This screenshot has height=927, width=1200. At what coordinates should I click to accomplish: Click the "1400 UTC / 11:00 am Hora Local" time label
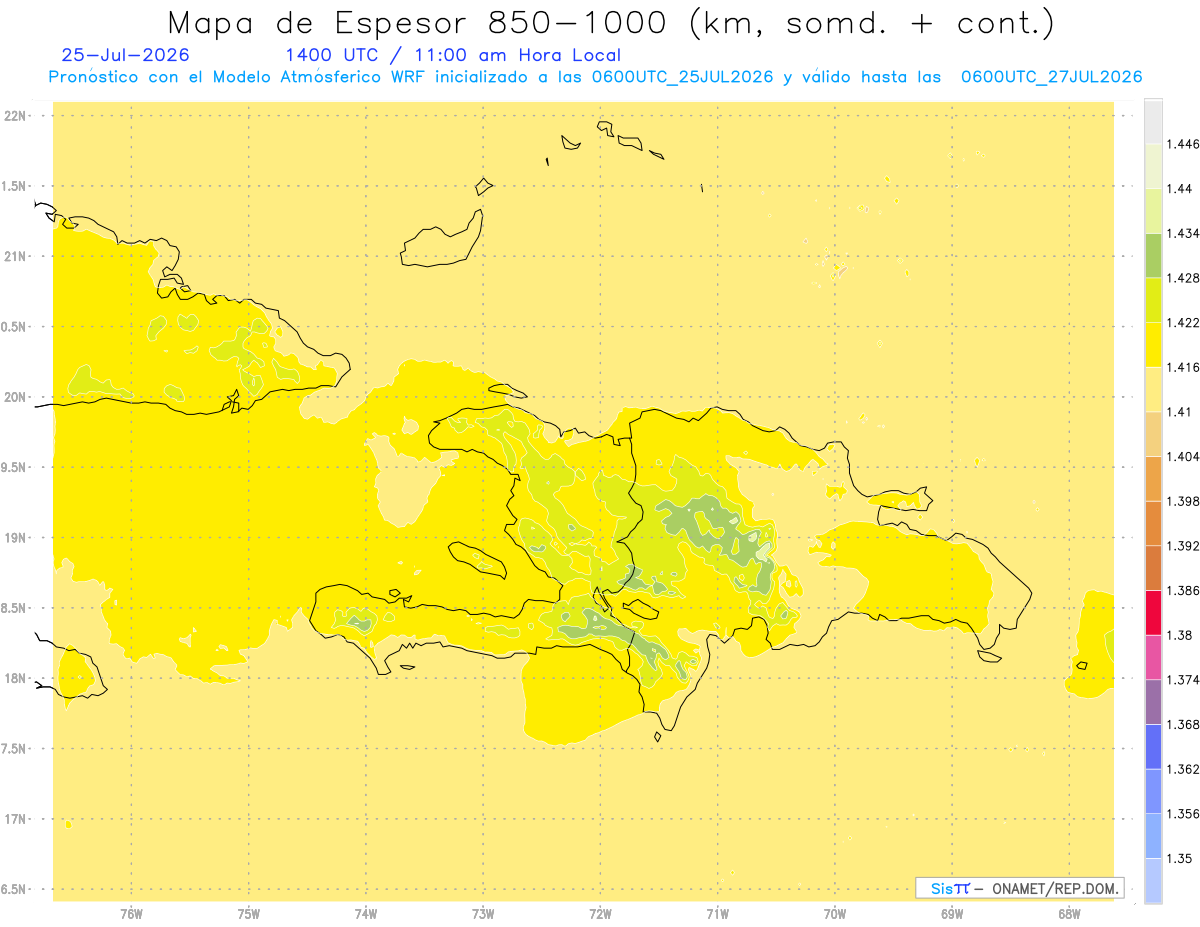point(453,55)
